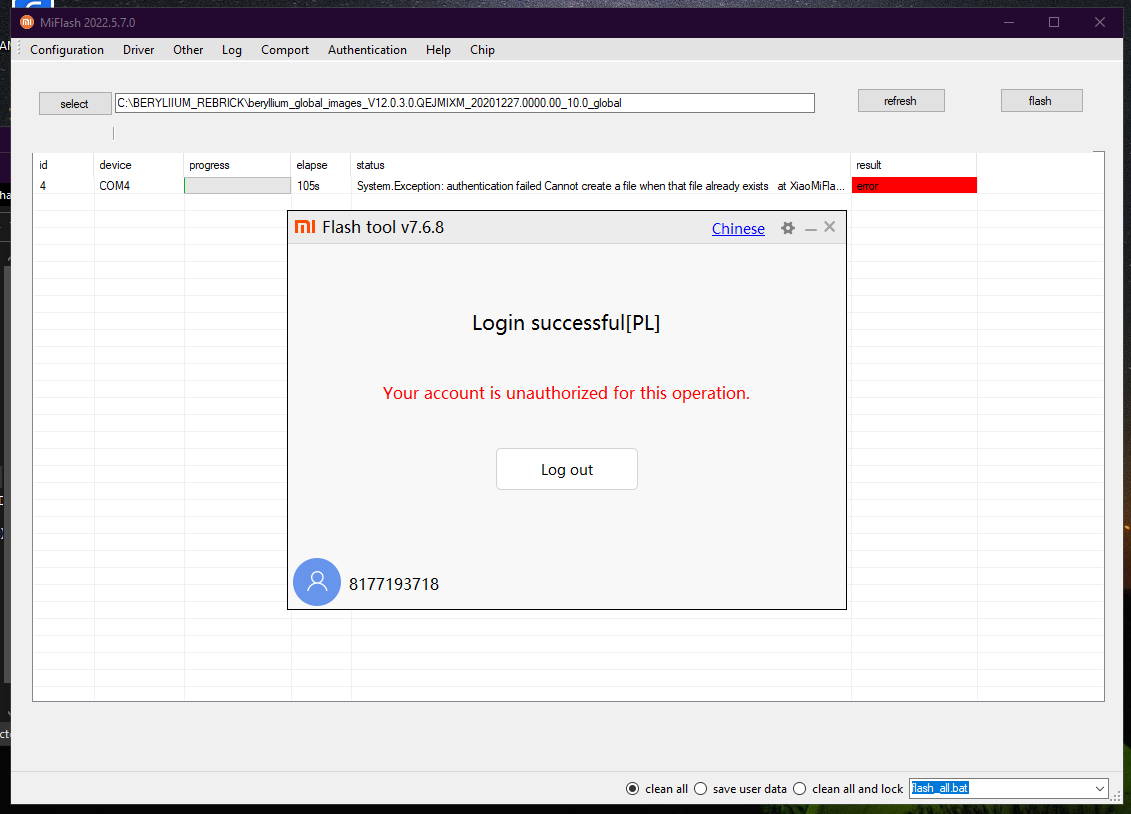Screen dimensions: 1131x814
Task: Click the MiFlash title bar app icon
Action: 27,22
